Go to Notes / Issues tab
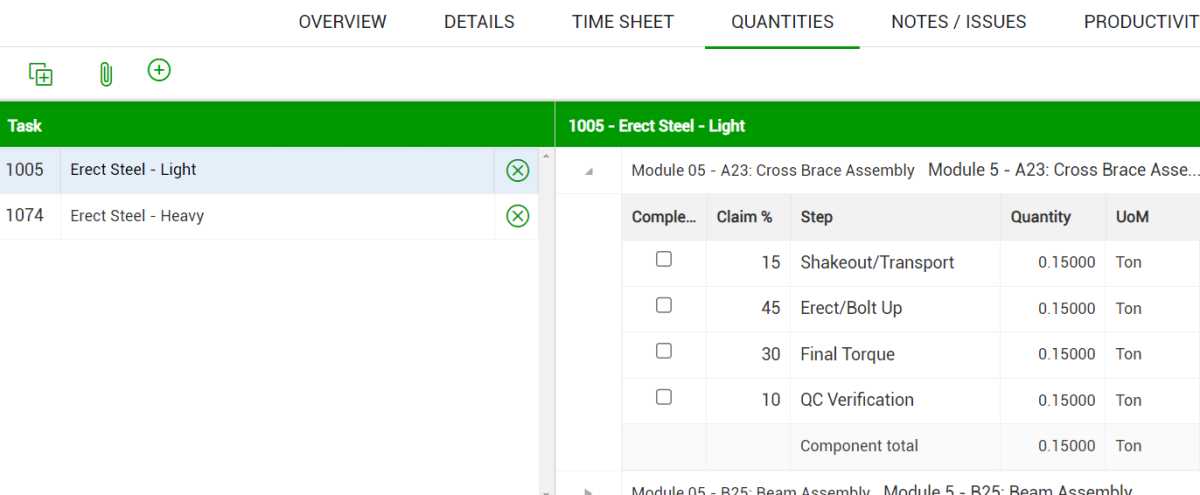The width and height of the screenshot is (1200, 495). [x=958, y=22]
